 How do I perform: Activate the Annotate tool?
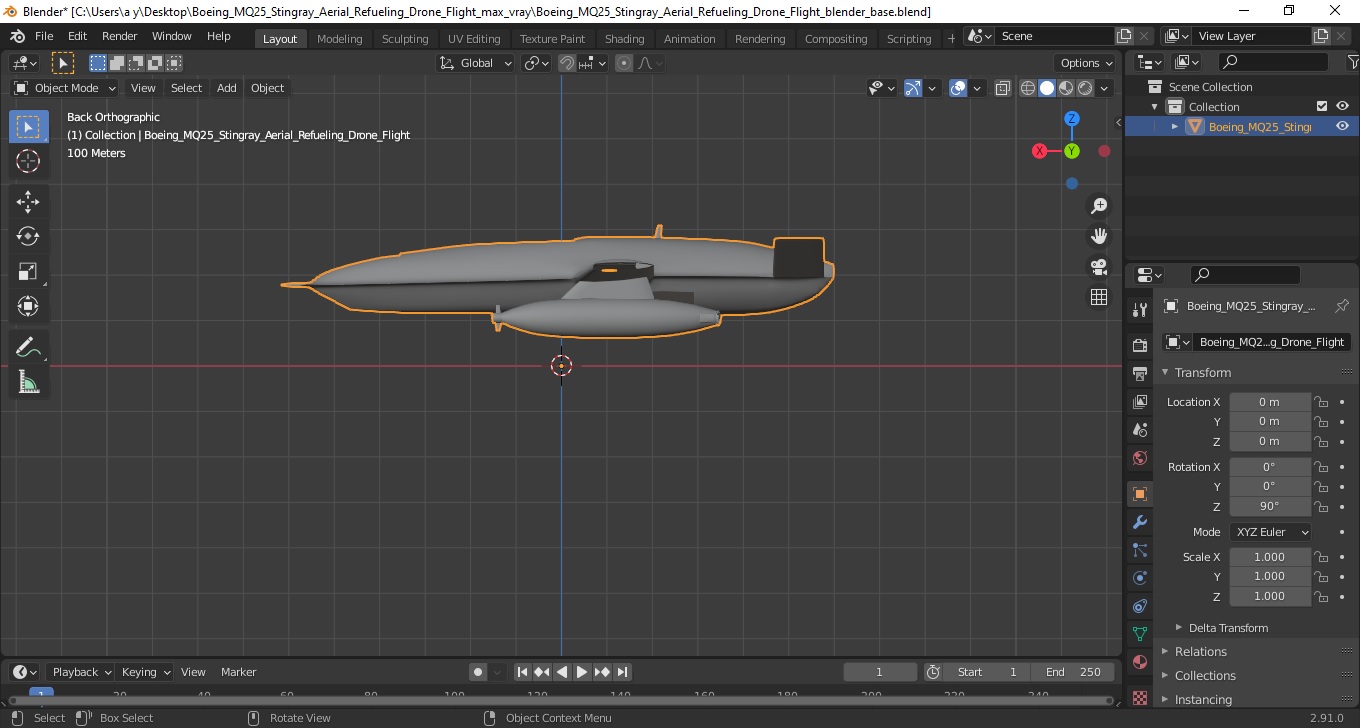pos(28,348)
